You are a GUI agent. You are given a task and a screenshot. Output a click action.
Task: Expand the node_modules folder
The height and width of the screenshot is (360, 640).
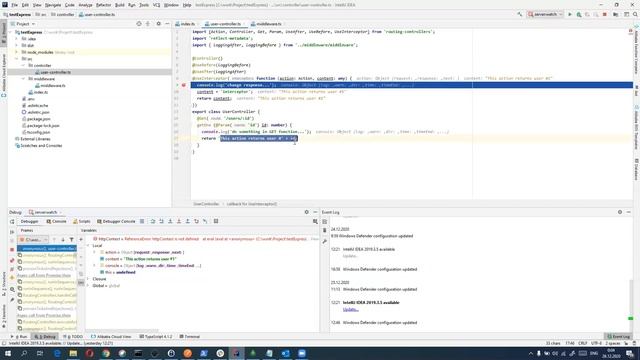point(17,52)
